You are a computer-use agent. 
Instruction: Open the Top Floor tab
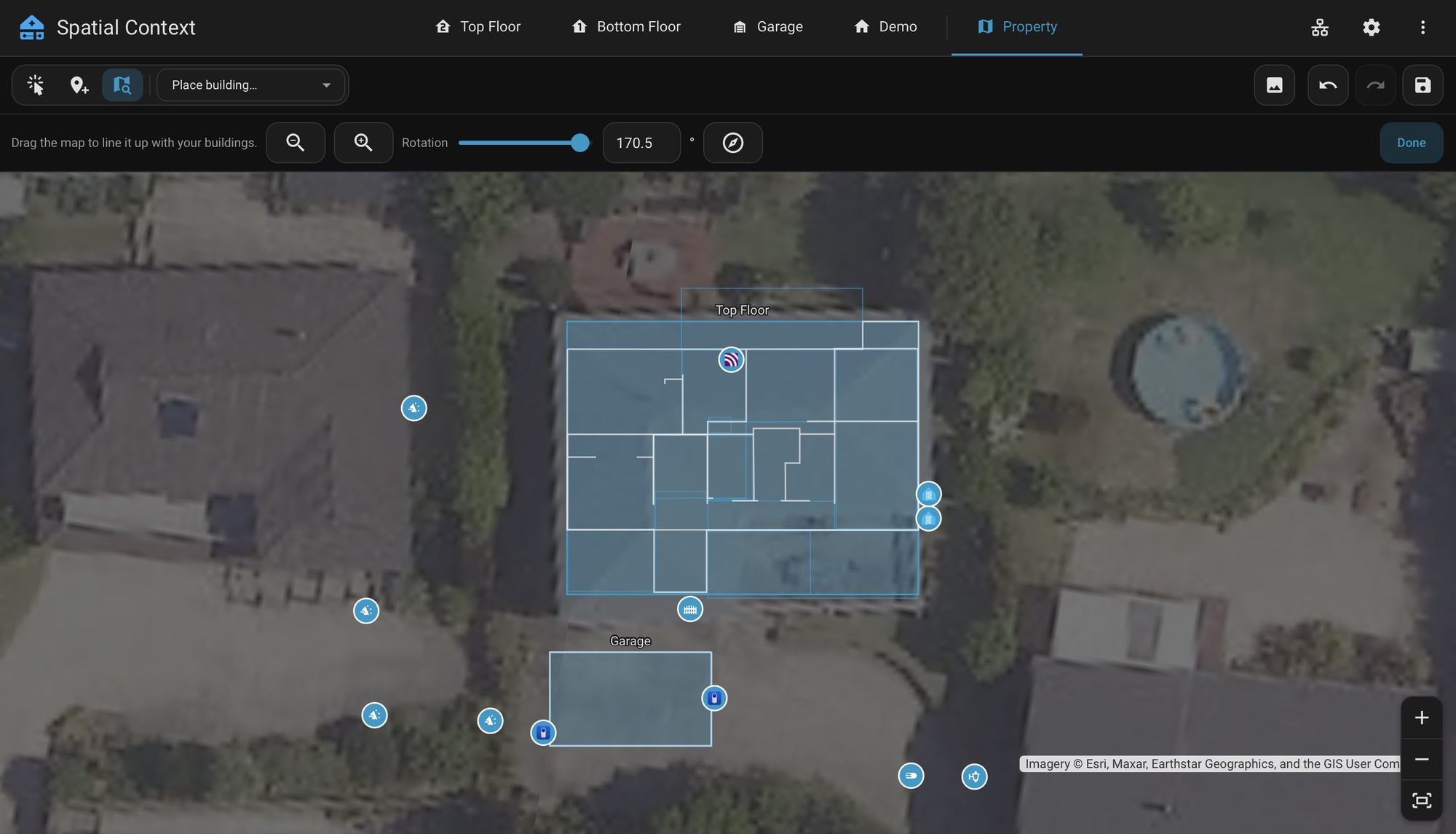[478, 27]
